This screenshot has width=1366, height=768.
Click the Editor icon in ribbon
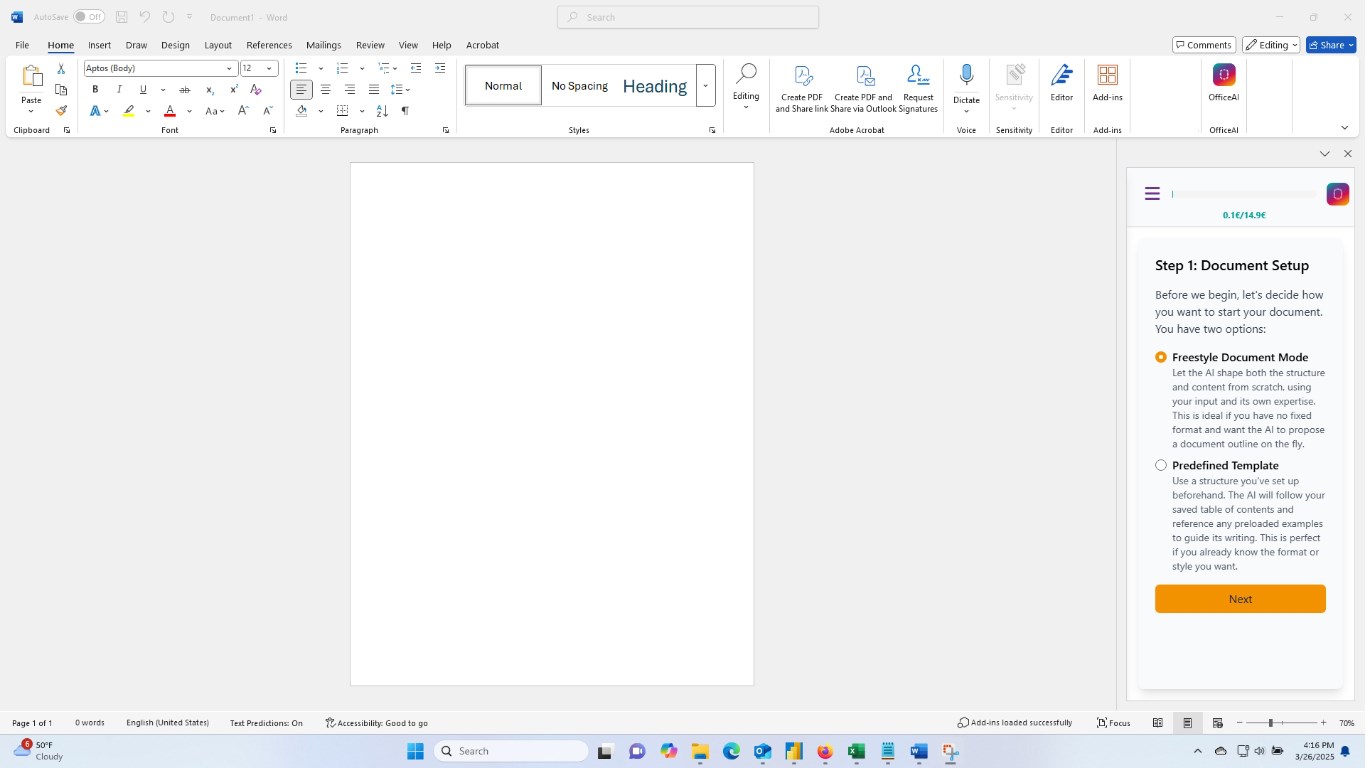[x=1061, y=76]
